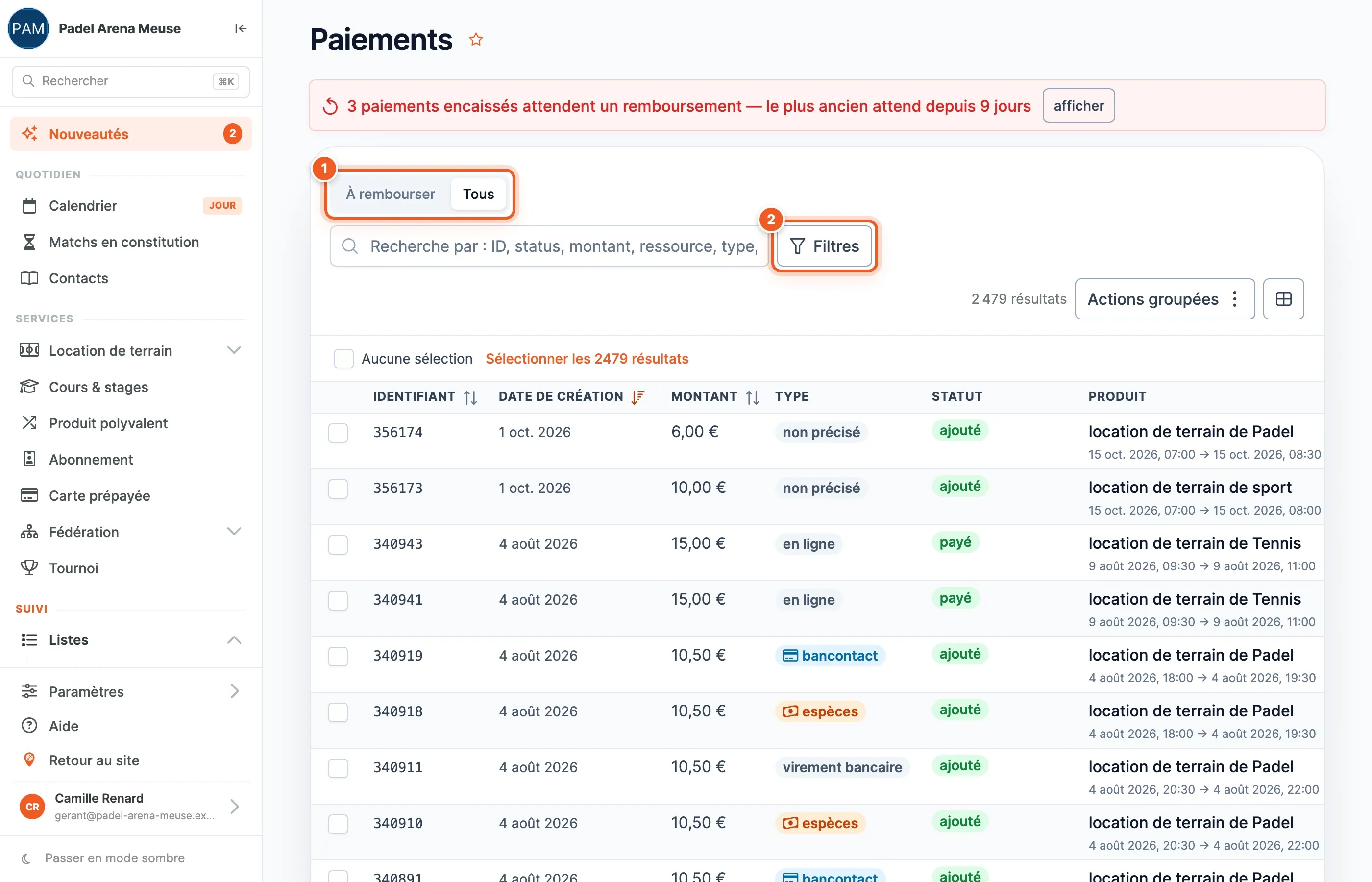Sort by Montant column arrows
The image size is (1372, 882).
point(753,397)
